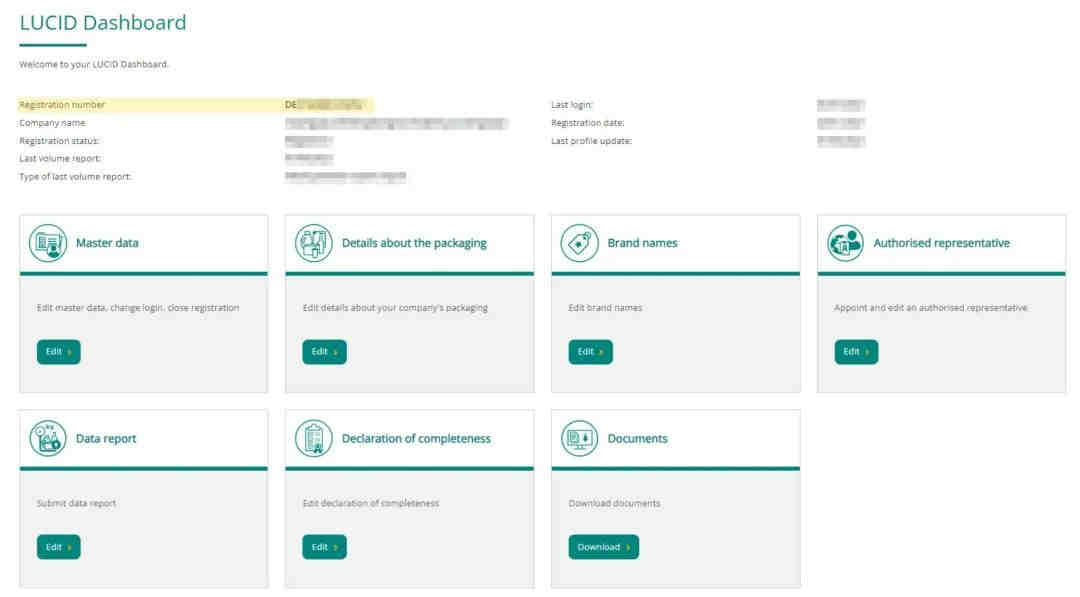
Task: Click the Master data card icon
Action: point(48,243)
